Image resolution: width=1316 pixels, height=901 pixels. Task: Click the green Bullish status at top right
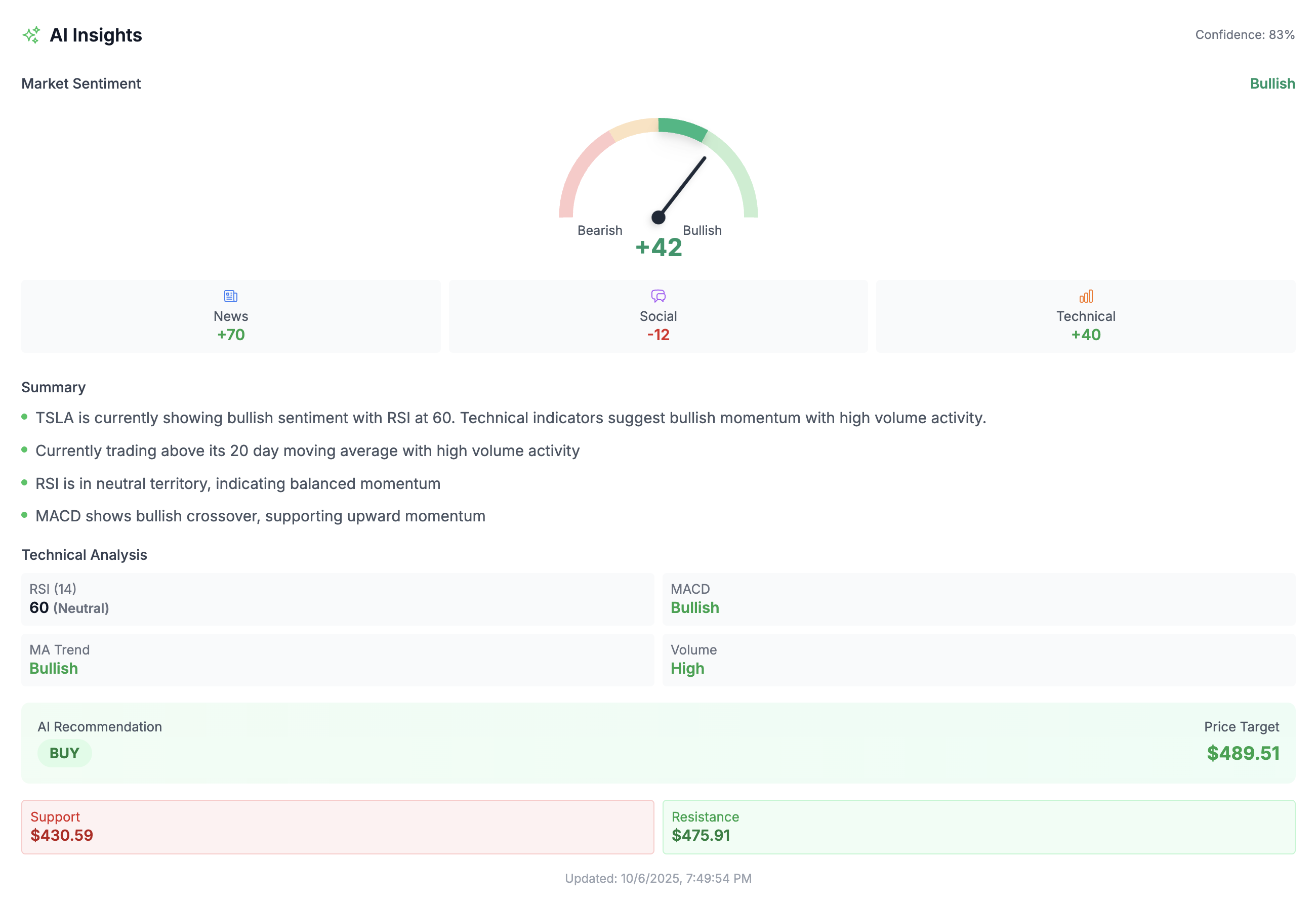tap(1272, 84)
